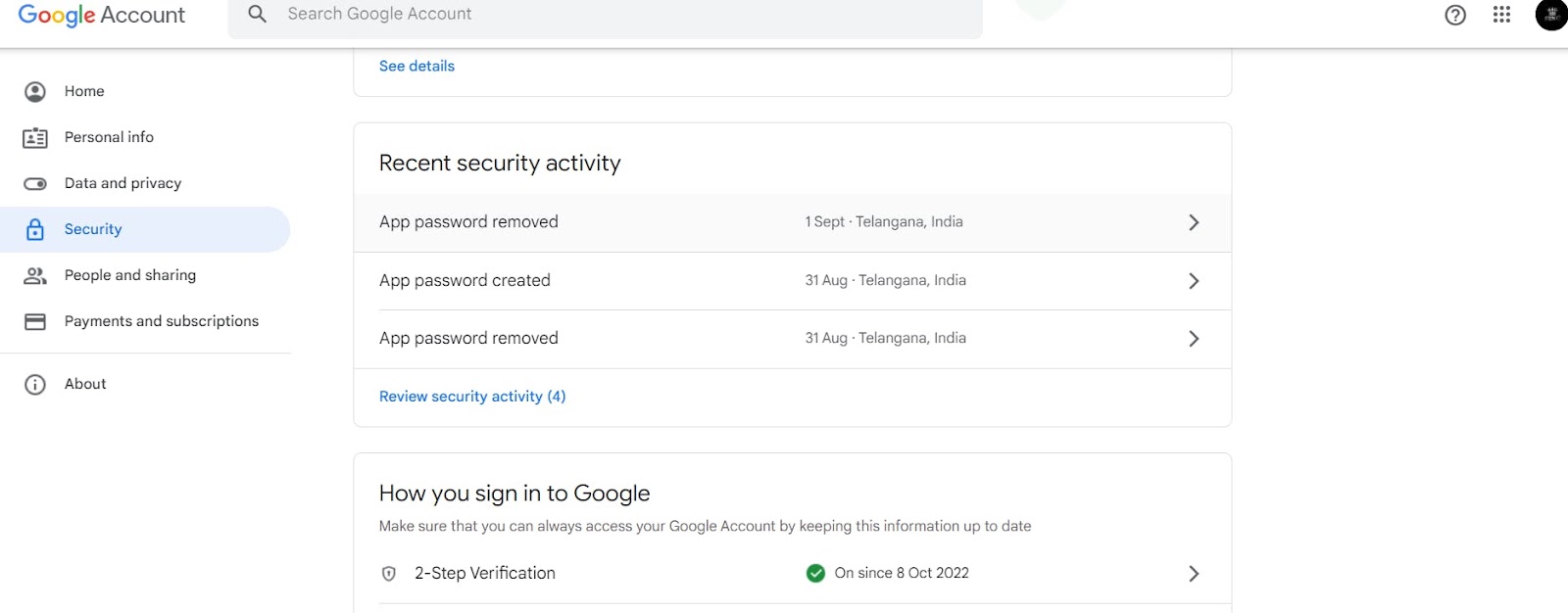Expand the 31 Aug App password removed chevron
Screen dimensions: 1568x613
(1194, 339)
